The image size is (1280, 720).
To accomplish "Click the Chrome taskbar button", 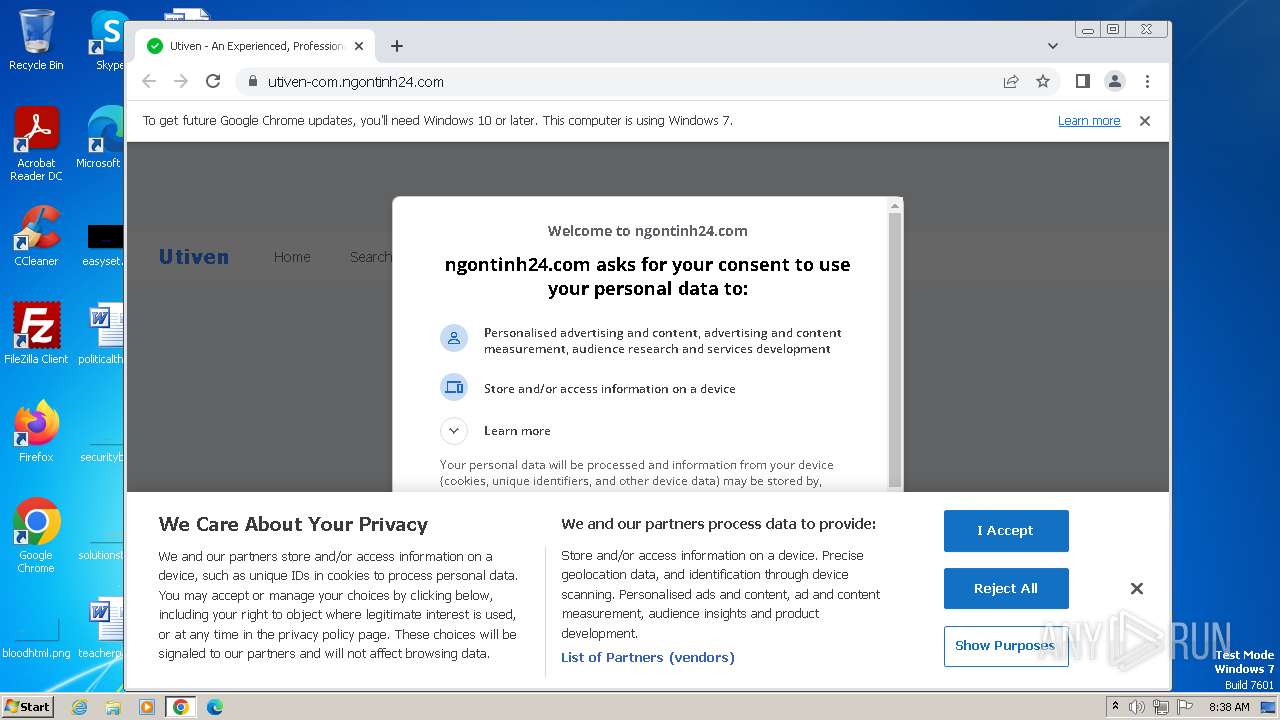I will pyautogui.click(x=180, y=707).
